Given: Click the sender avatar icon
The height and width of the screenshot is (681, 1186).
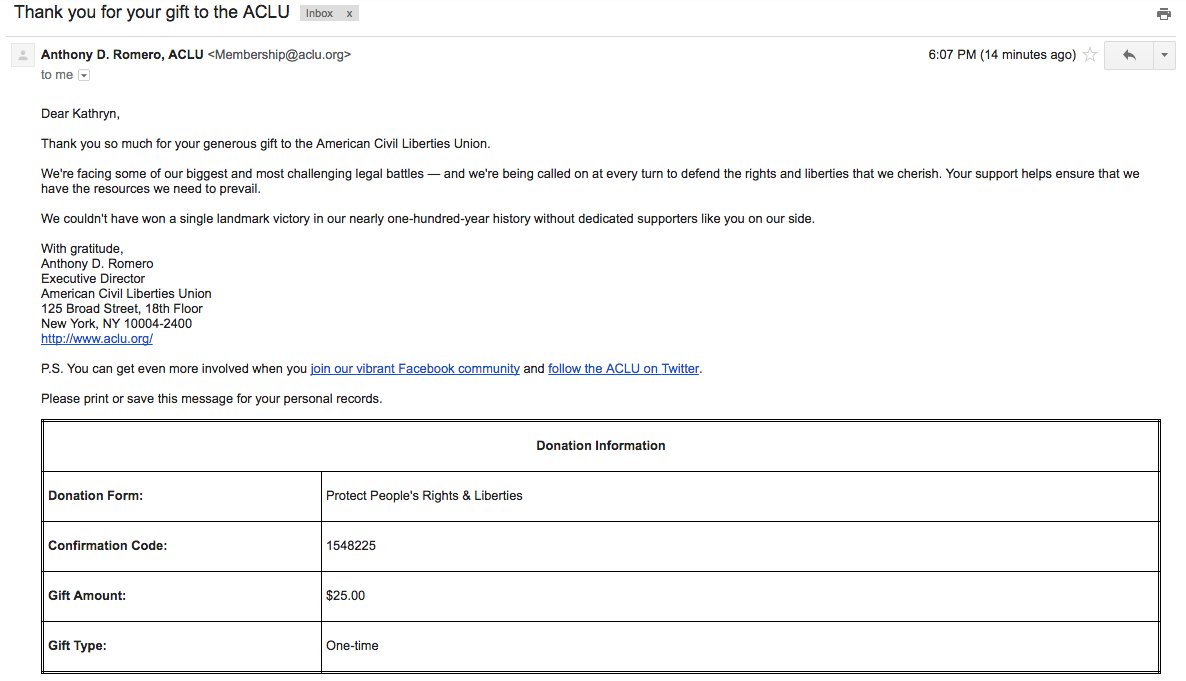Looking at the screenshot, I should tap(23, 55).
